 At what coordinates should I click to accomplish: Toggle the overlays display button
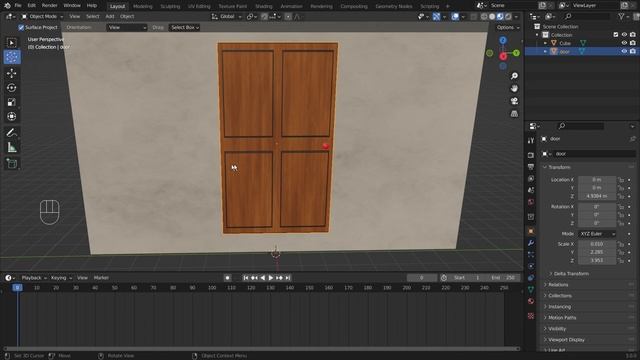pos(455,17)
